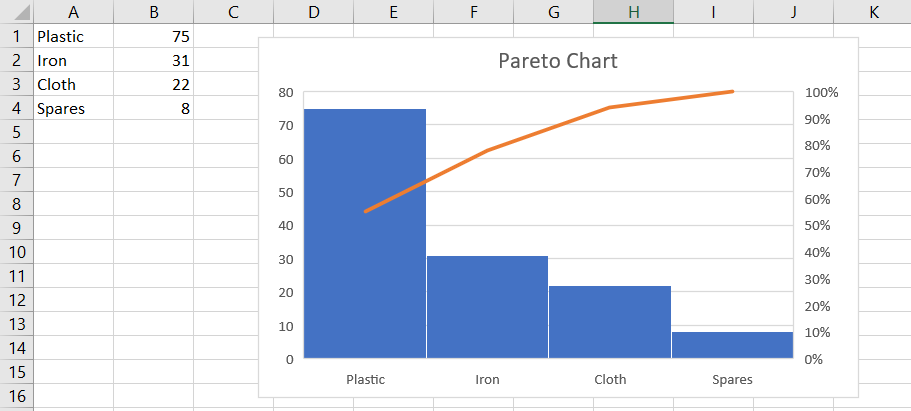The height and width of the screenshot is (411, 911).
Task: Select cell B4 with value 8
Action: point(153,108)
